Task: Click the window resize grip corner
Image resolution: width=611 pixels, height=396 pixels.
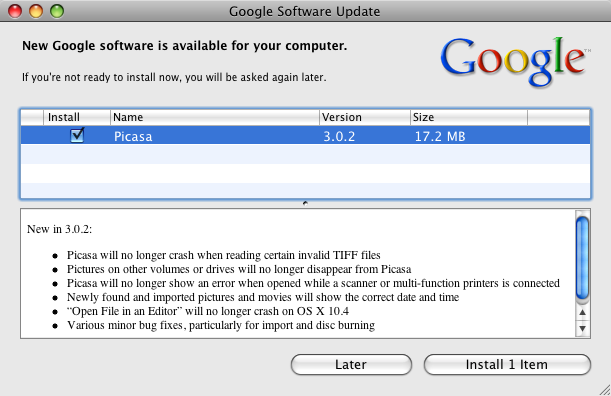Action: point(605,390)
